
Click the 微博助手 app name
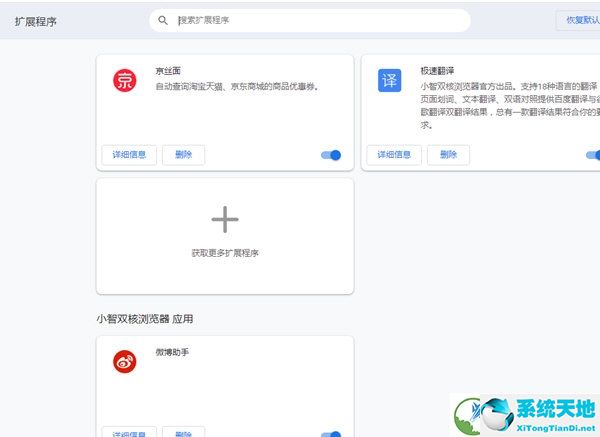[172, 352]
